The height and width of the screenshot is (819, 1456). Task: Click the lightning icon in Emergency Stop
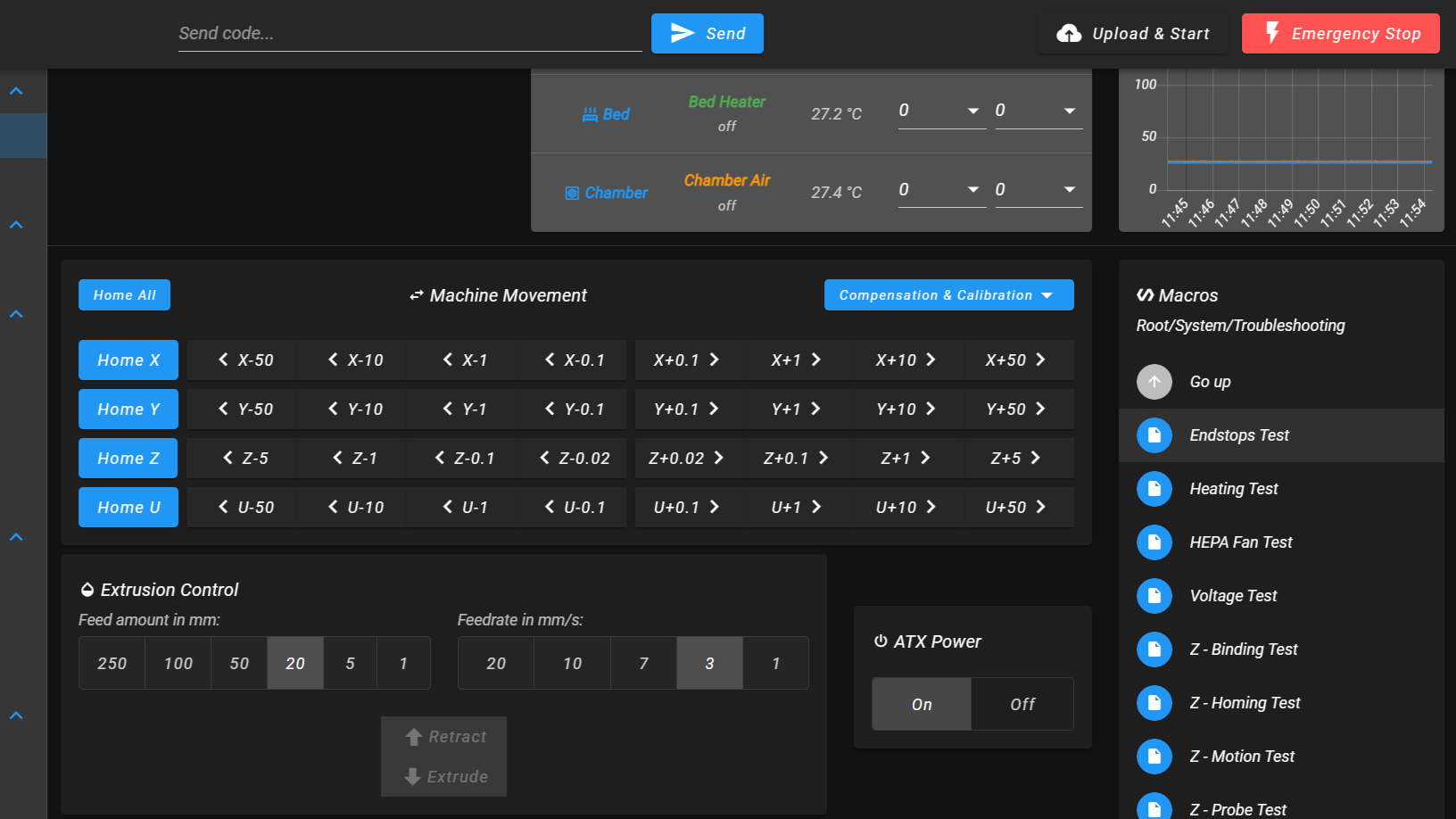(1272, 33)
